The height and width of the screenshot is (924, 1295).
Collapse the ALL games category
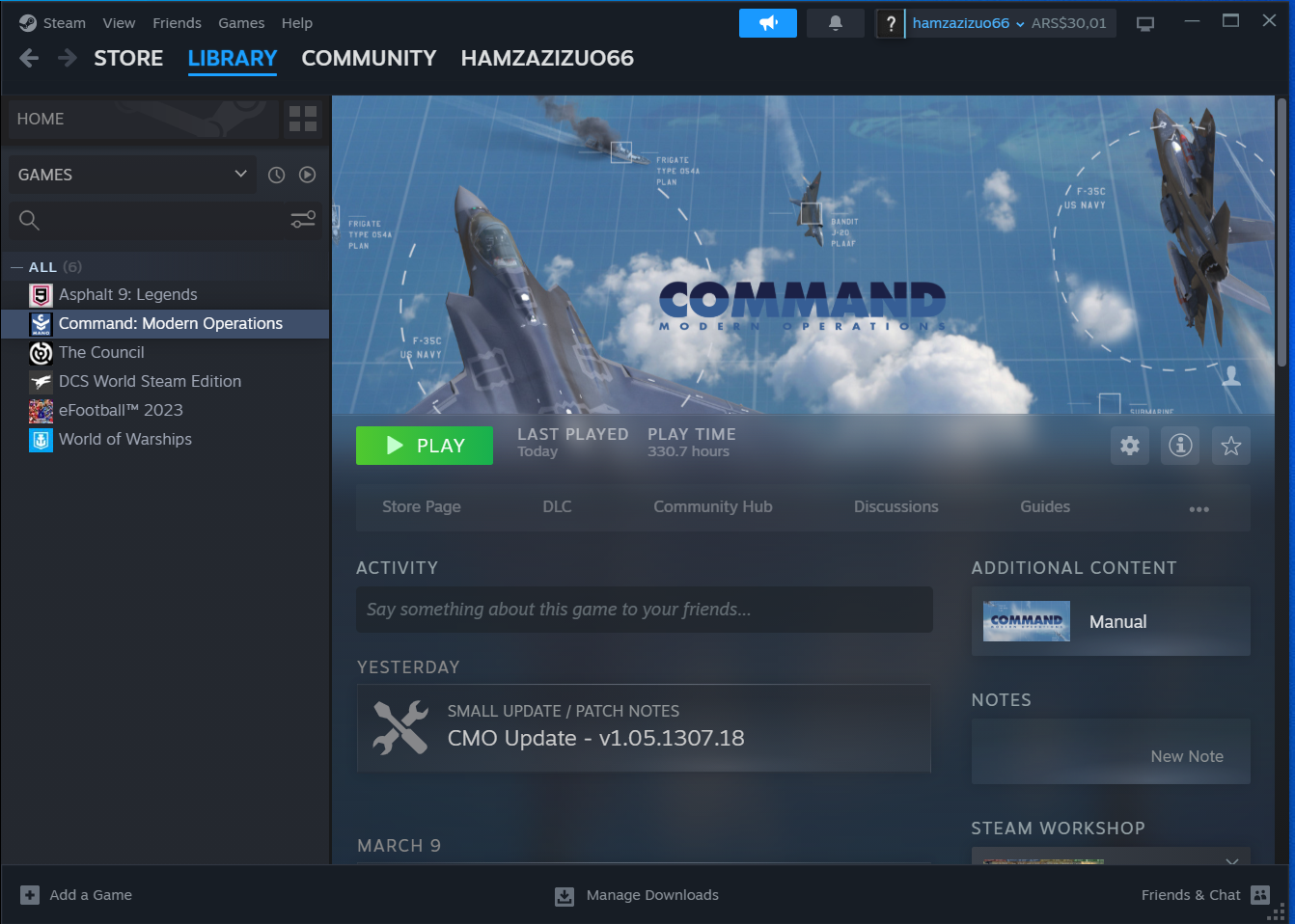click(16, 267)
